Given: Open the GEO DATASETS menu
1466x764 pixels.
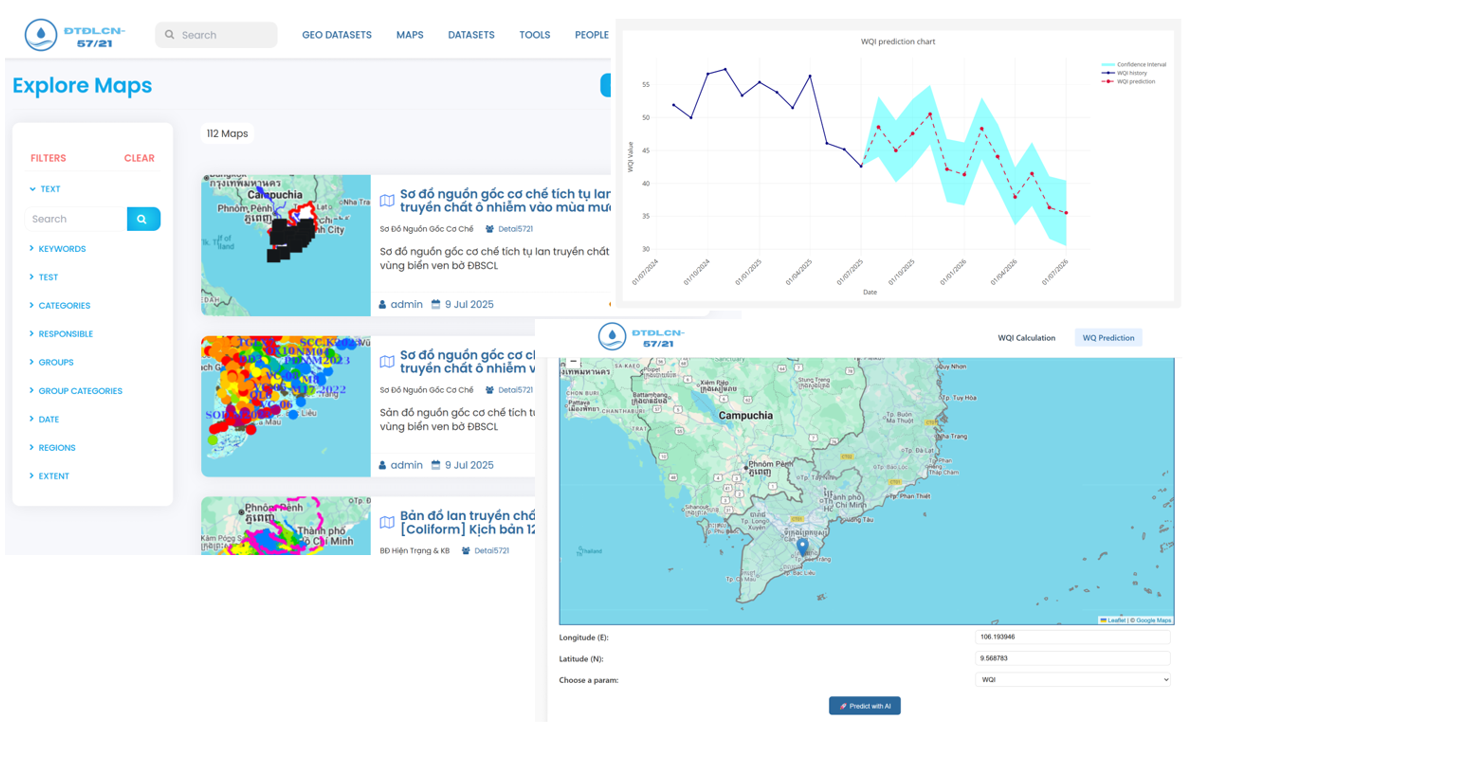Looking at the screenshot, I should [336, 35].
